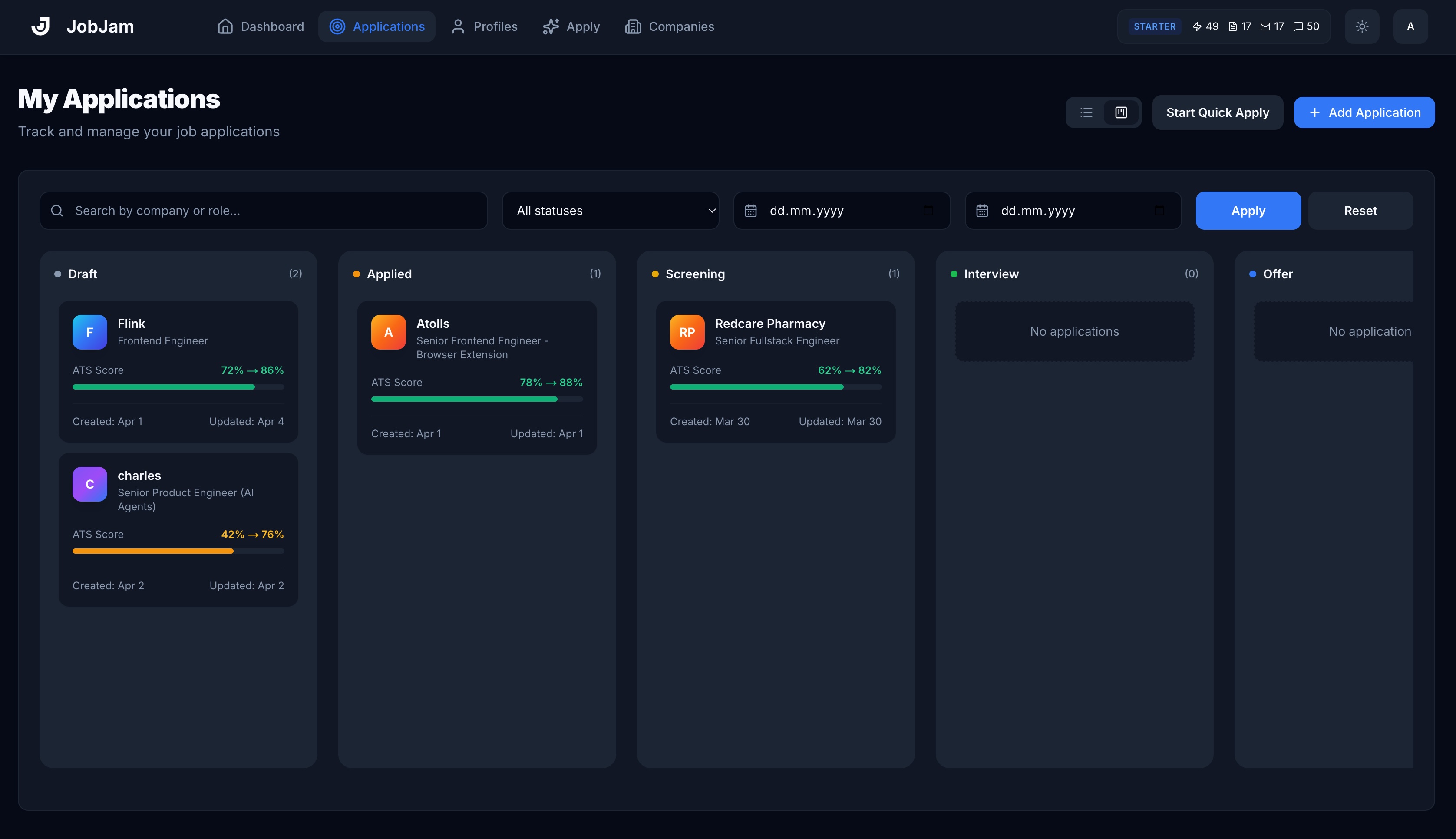
Task: Click the Add Application button
Action: (x=1364, y=112)
